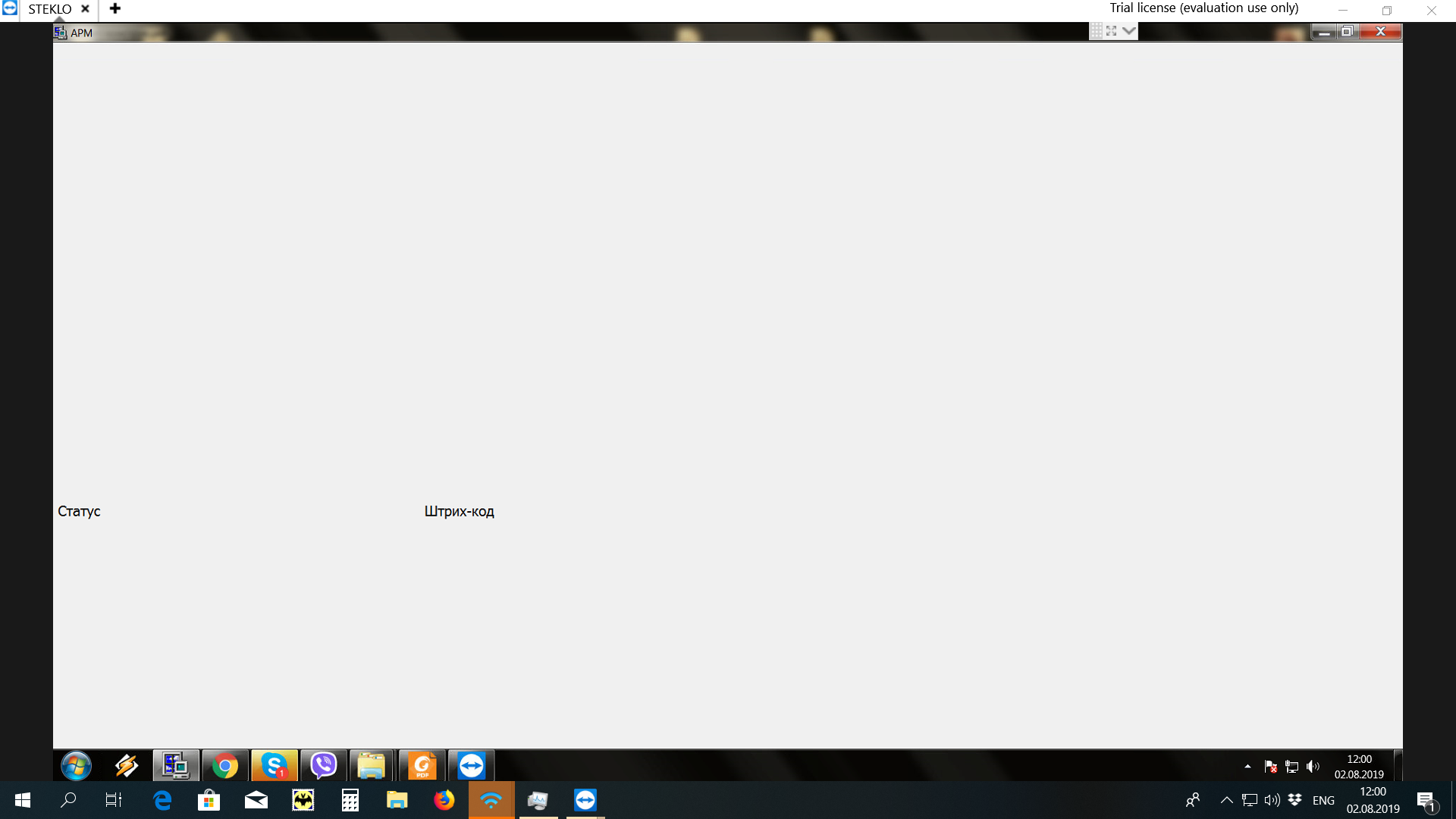Restore down the remote APM window
1456x819 pixels.
point(1348,32)
